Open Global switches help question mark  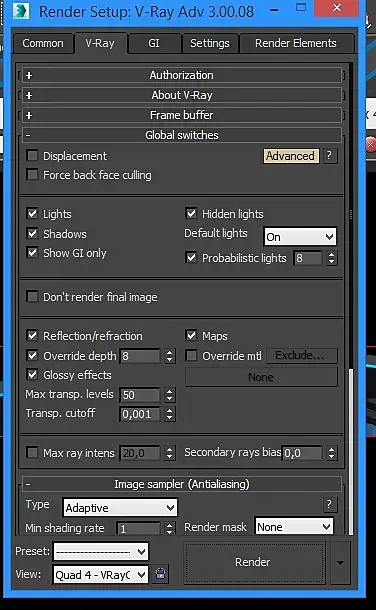coord(329,156)
